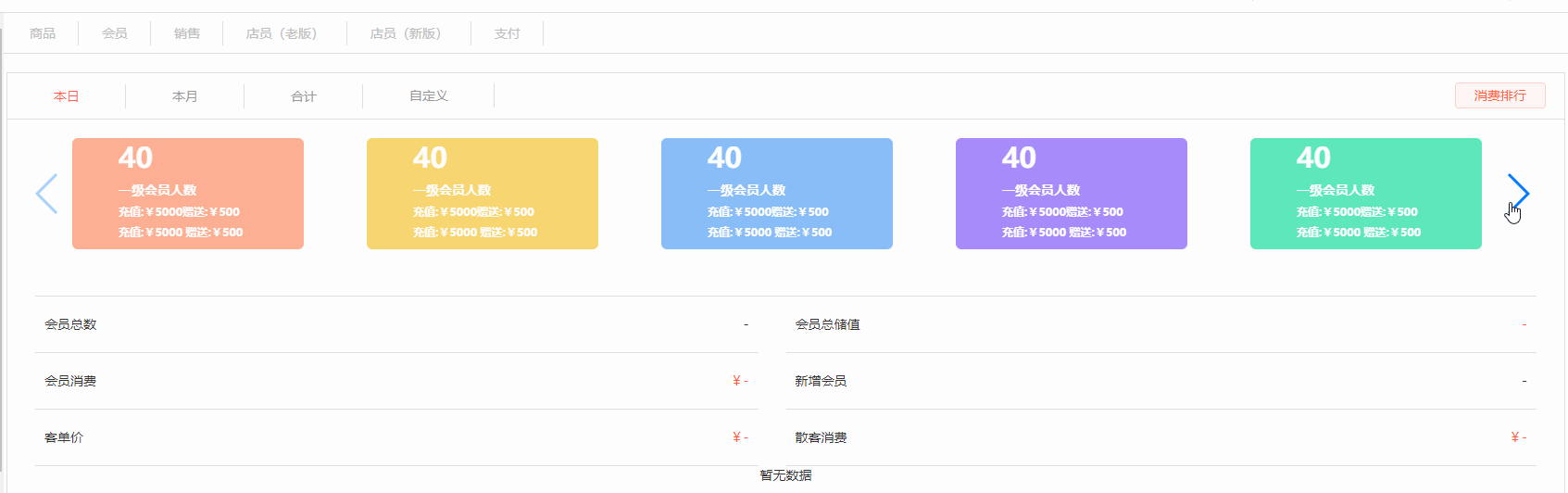Select the 合计 time filter
Image resolution: width=1568 pixels, height=493 pixels.
[x=304, y=96]
